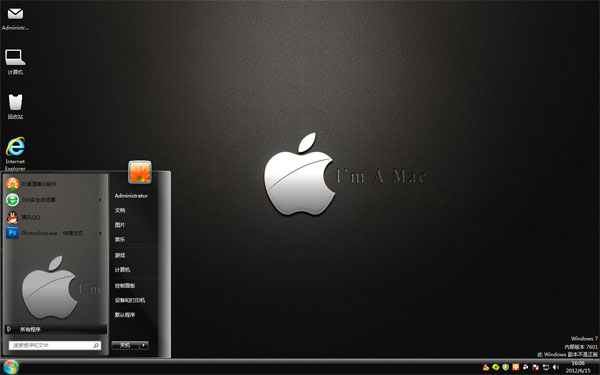600x375 pixels.
Task: Click the Windows Start orb
Action: 11,367
